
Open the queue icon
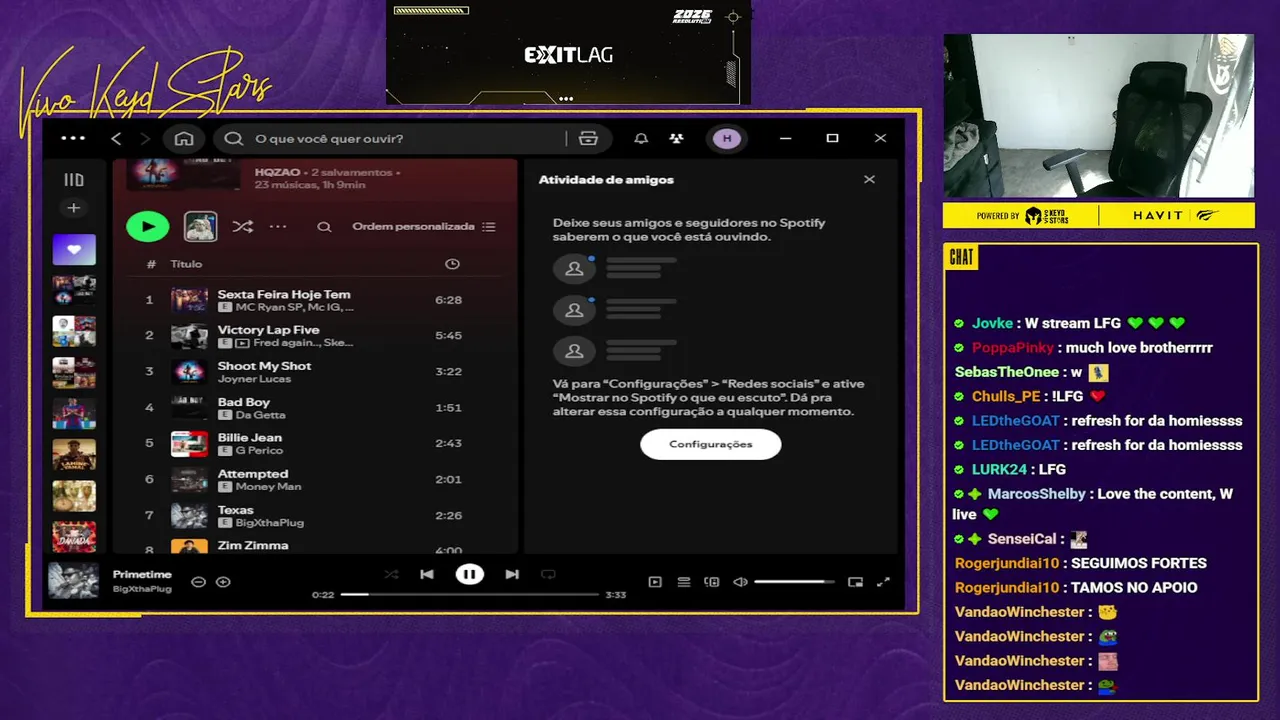(x=684, y=581)
